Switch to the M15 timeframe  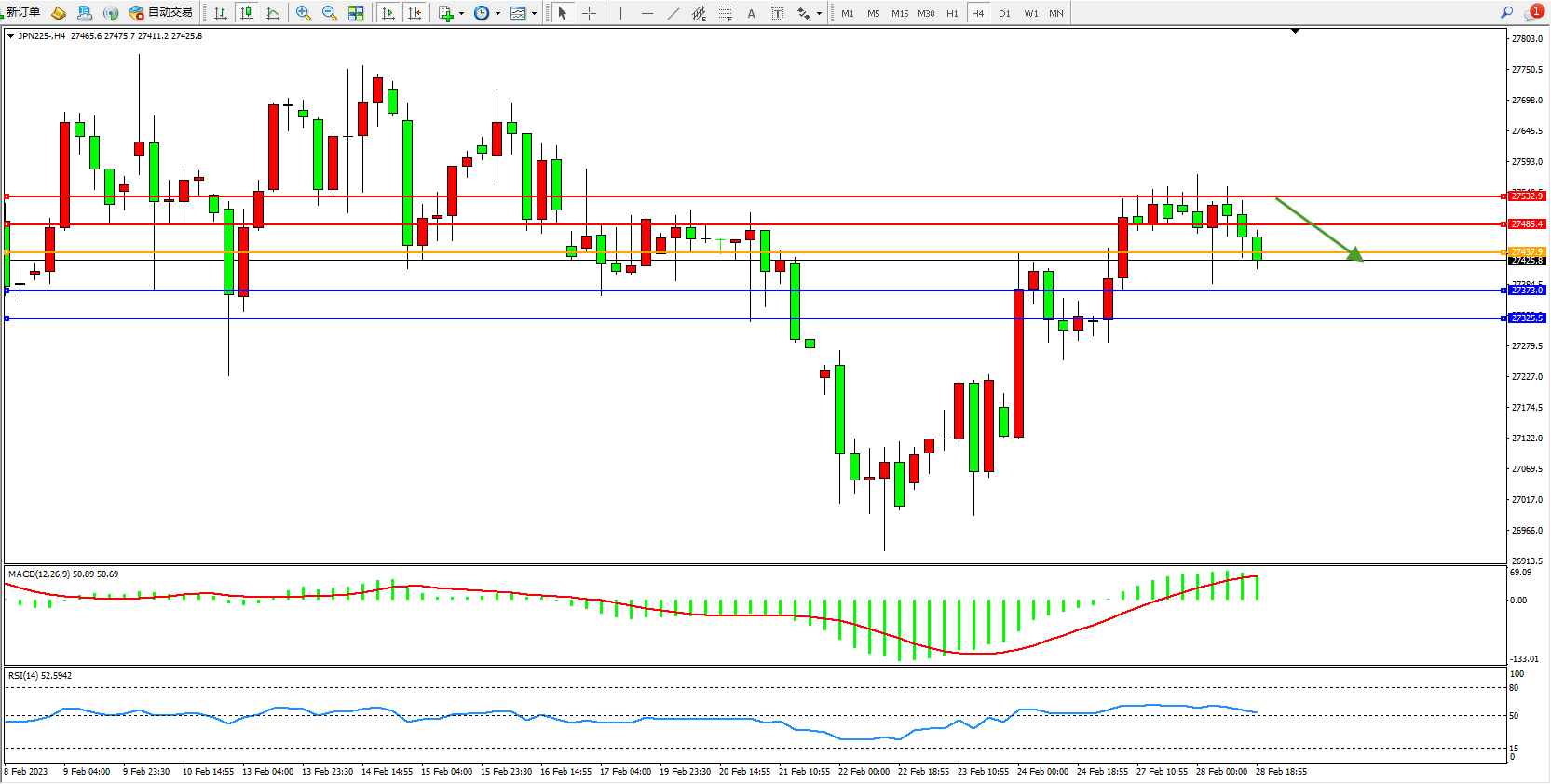point(899,13)
